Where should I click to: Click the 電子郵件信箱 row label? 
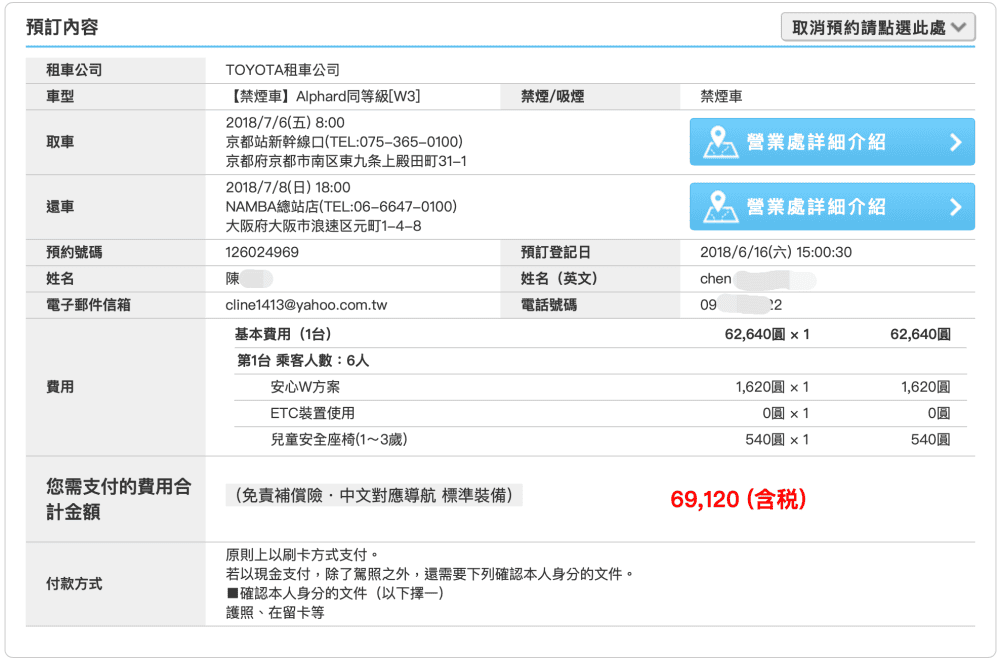tap(88, 305)
